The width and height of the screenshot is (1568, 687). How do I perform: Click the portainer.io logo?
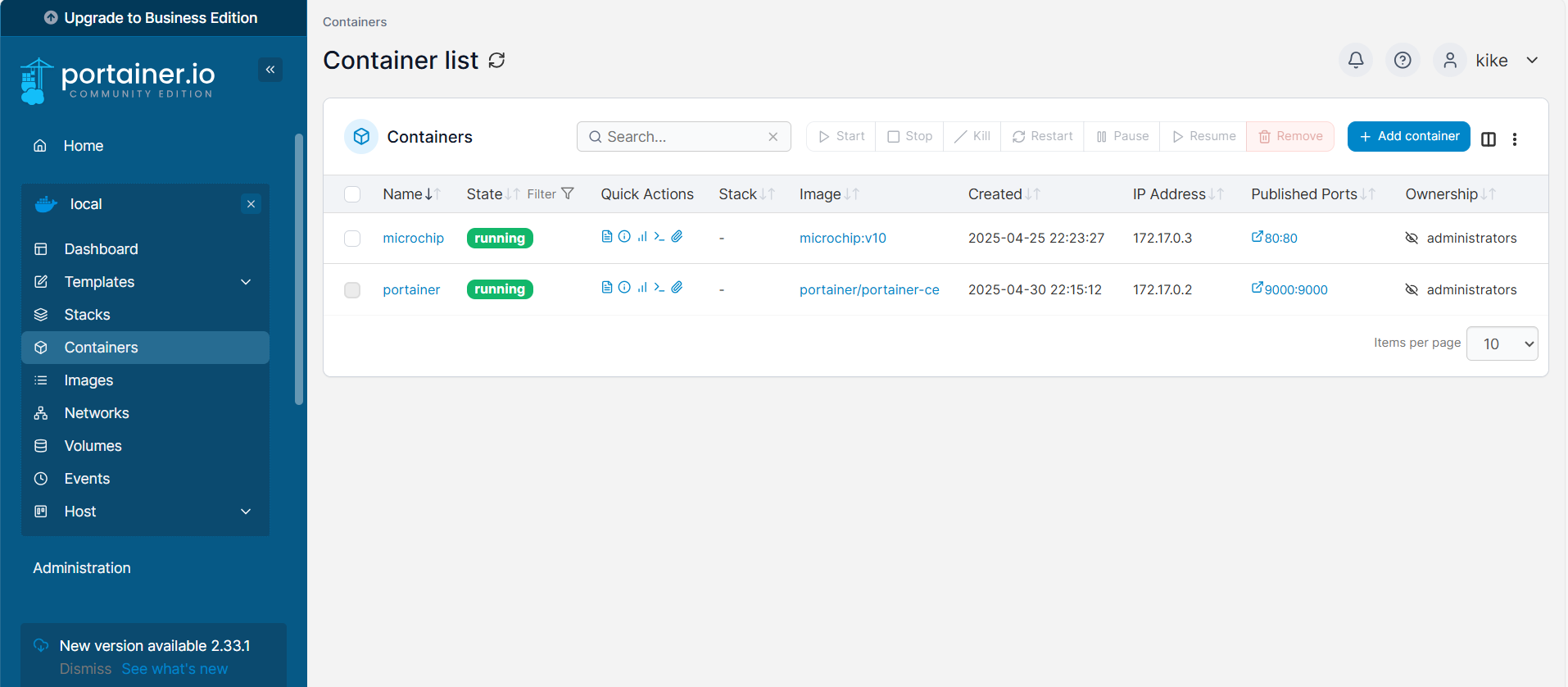[x=117, y=80]
